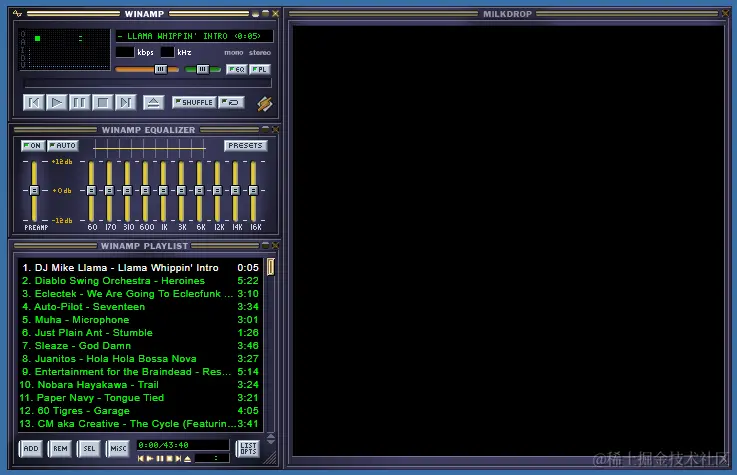The height and width of the screenshot is (475, 737).
Task: Select track Eclectek - We Are Going To Eclecfunk
Action: [x=140, y=294]
